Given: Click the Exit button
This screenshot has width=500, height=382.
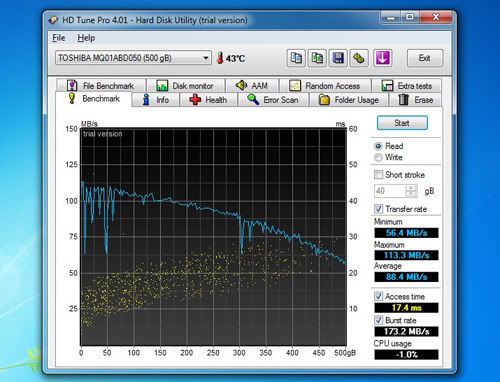Looking at the screenshot, I should click(x=425, y=58).
